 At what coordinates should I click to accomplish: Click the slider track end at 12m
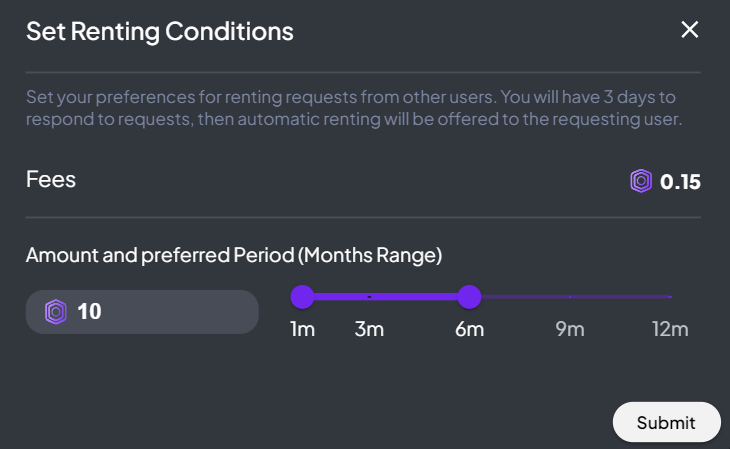[669, 297]
